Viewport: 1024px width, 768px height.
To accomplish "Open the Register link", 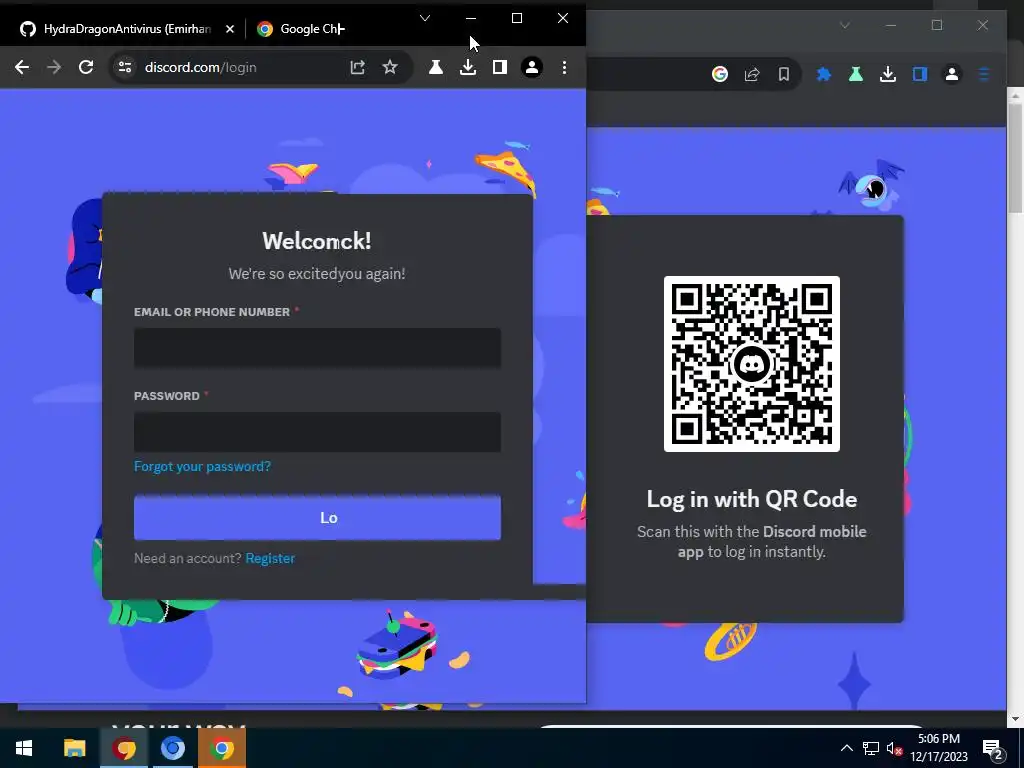I will pos(270,558).
